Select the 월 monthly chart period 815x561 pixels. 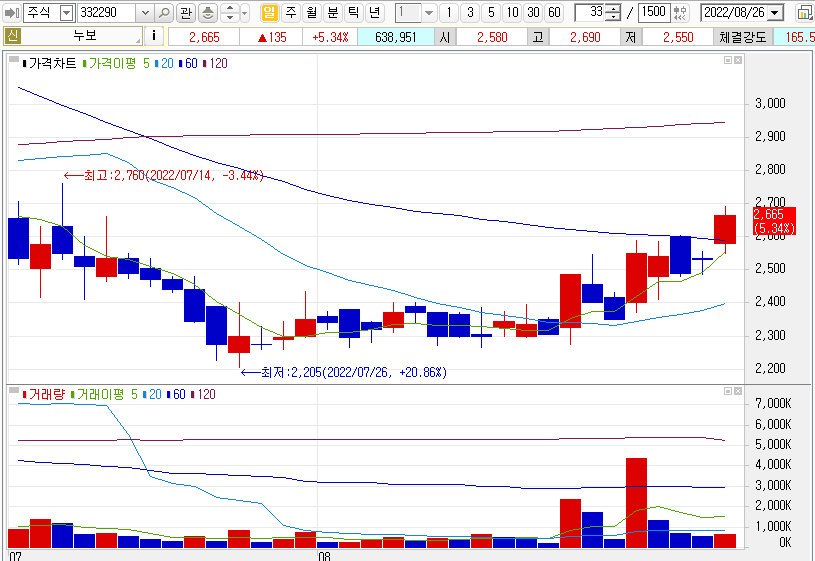pyautogui.click(x=311, y=12)
